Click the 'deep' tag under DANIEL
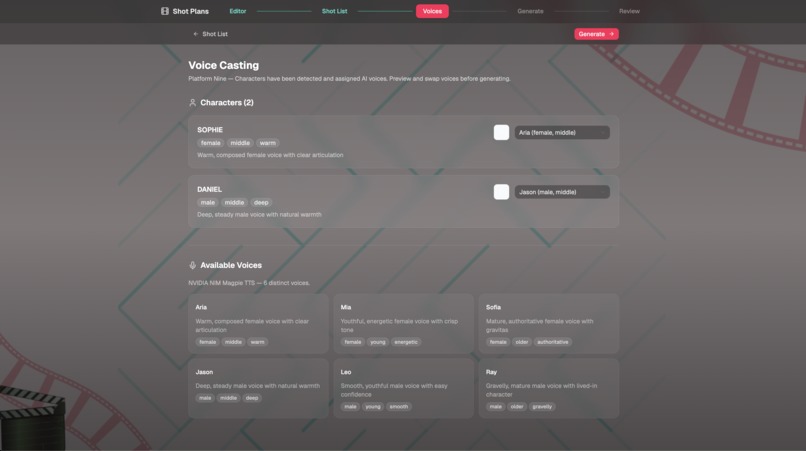 (x=261, y=203)
